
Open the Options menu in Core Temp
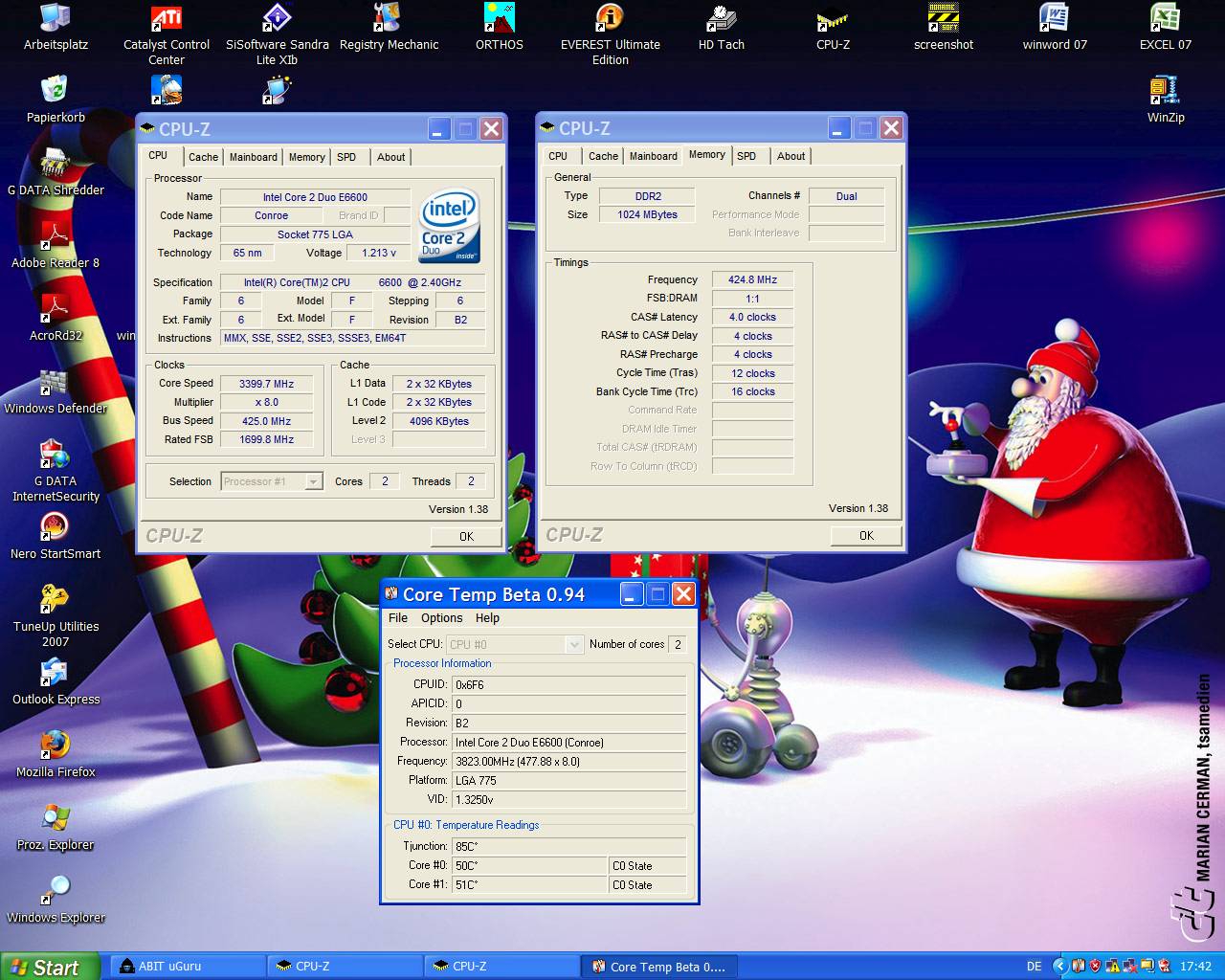click(x=441, y=618)
